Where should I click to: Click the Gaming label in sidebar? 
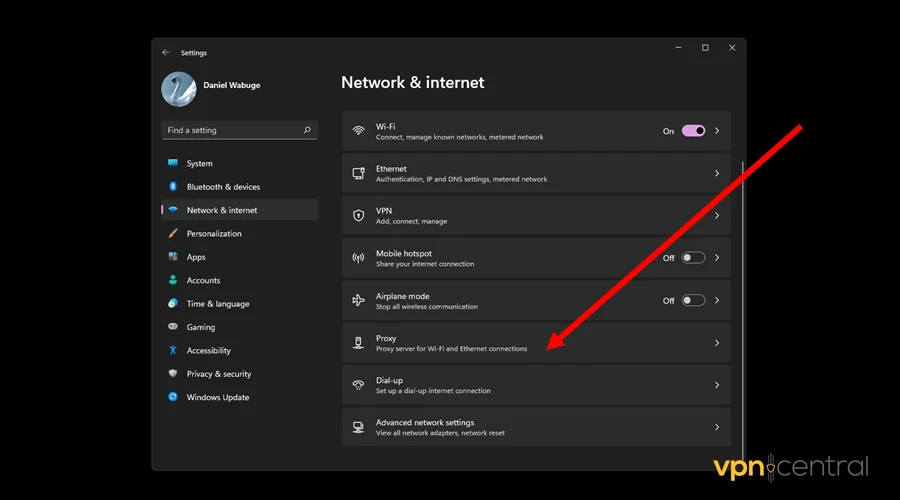pyautogui.click(x=200, y=327)
